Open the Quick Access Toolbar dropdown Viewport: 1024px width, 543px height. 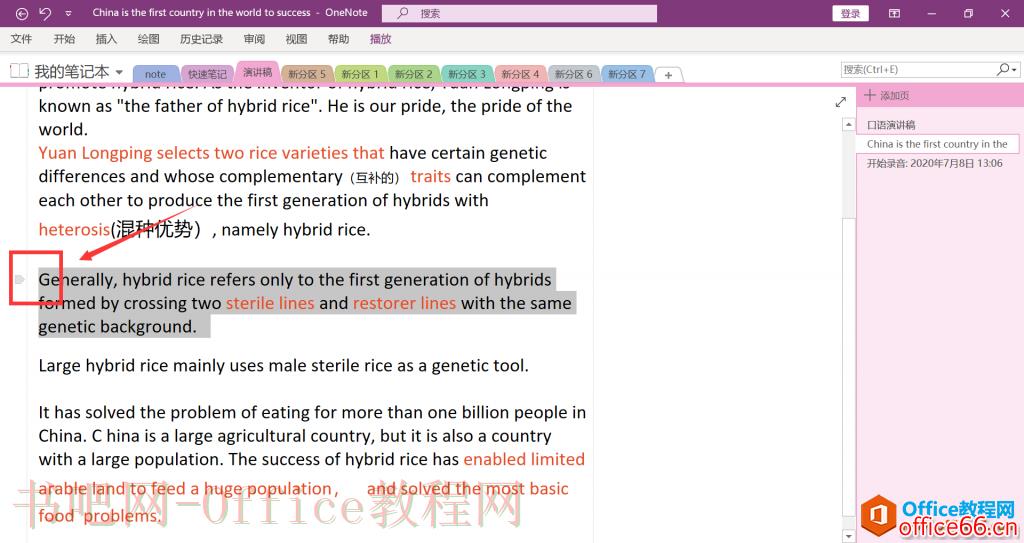(x=69, y=14)
